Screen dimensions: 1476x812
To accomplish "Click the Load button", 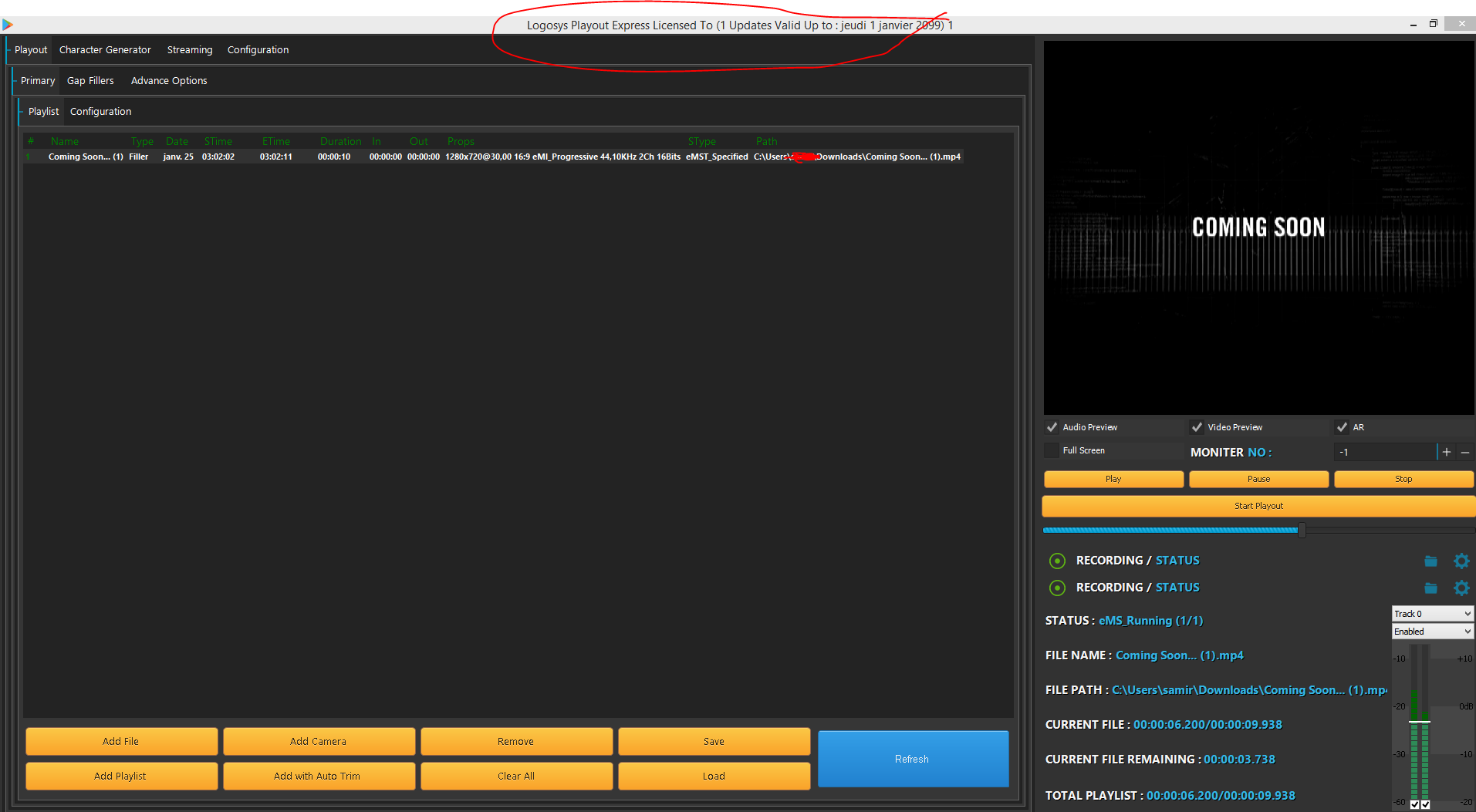I will tap(714, 776).
